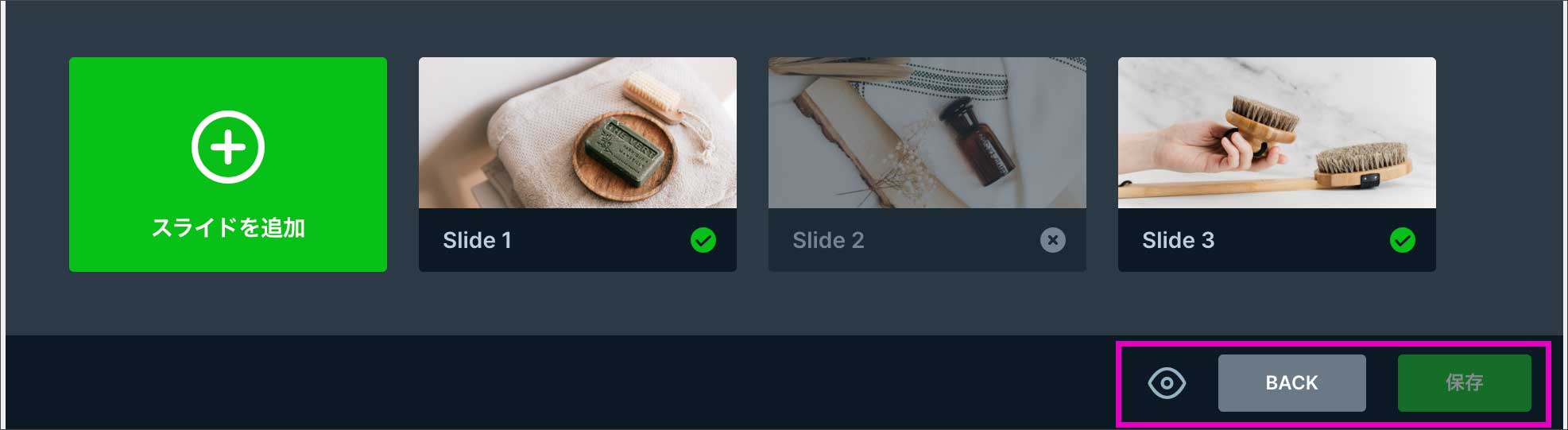Click the Slide 2 title label
Image resolution: width=1568 pixels, height=430 pixels.
click(828, 240)
